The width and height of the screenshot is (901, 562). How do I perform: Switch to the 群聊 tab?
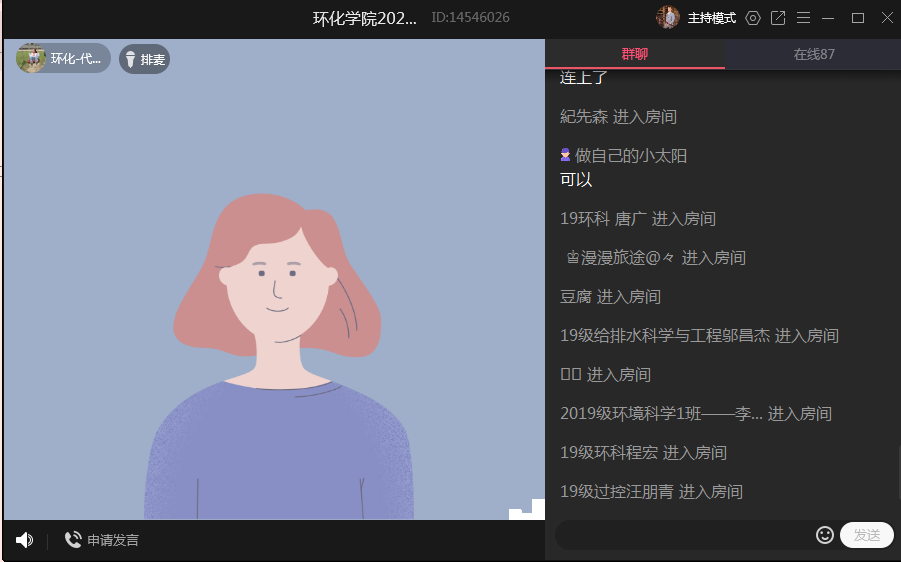tap(634, 54)
